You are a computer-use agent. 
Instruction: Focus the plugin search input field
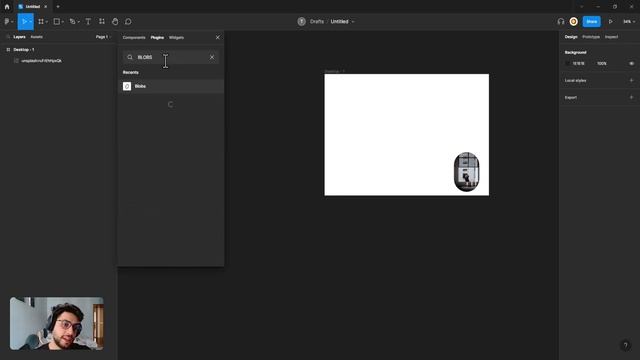(x=171, y=57)
